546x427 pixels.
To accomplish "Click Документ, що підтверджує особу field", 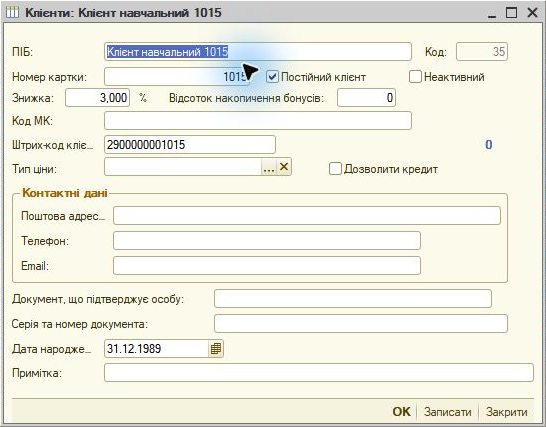I will [x=353, y=298].
